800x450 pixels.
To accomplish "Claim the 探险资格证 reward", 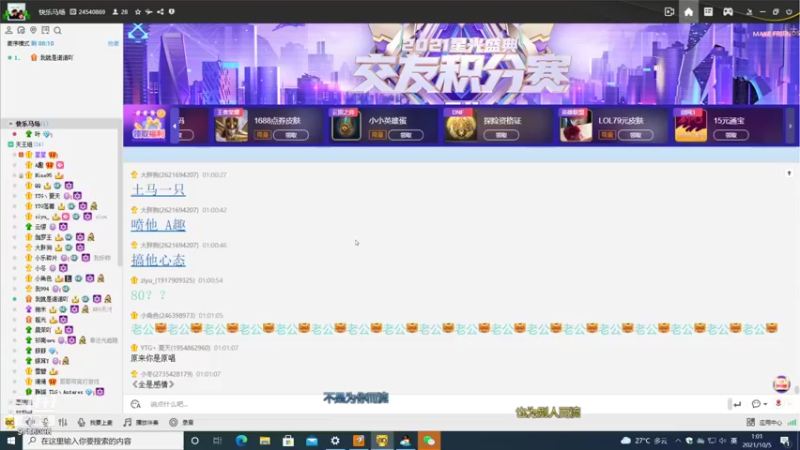I will 501,135.
